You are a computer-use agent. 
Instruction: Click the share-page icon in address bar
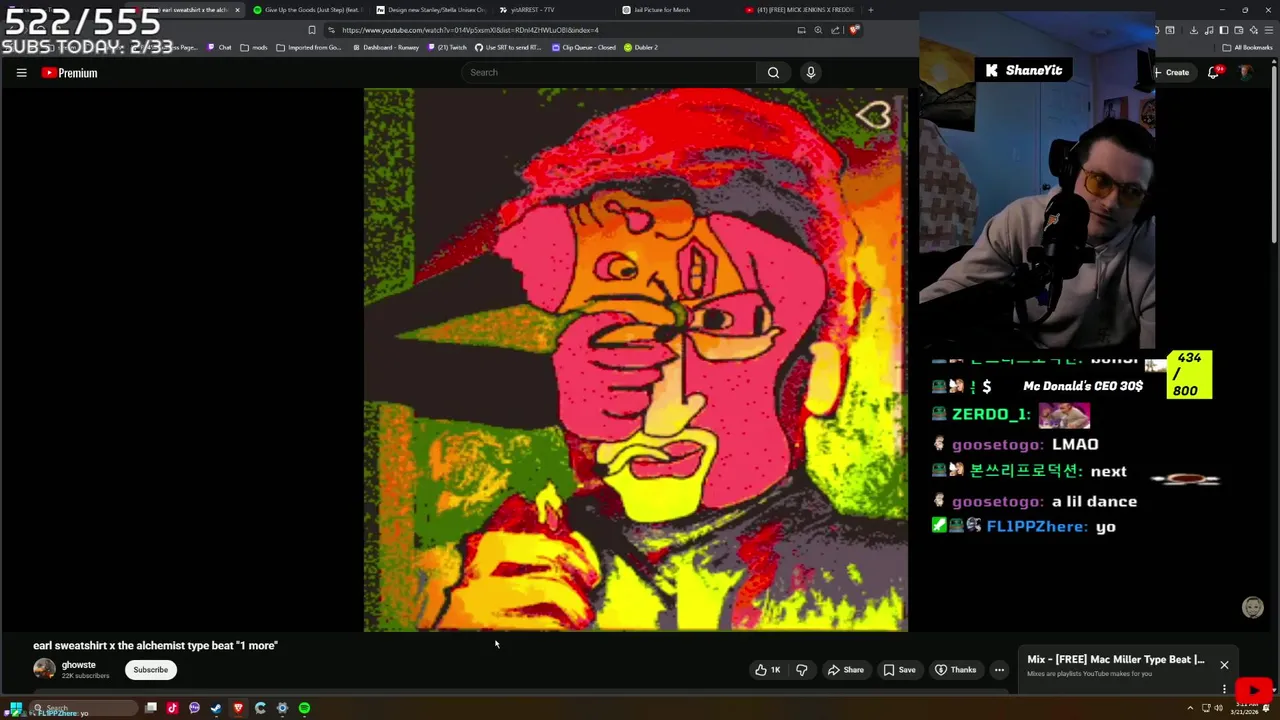tap(835, 30)
